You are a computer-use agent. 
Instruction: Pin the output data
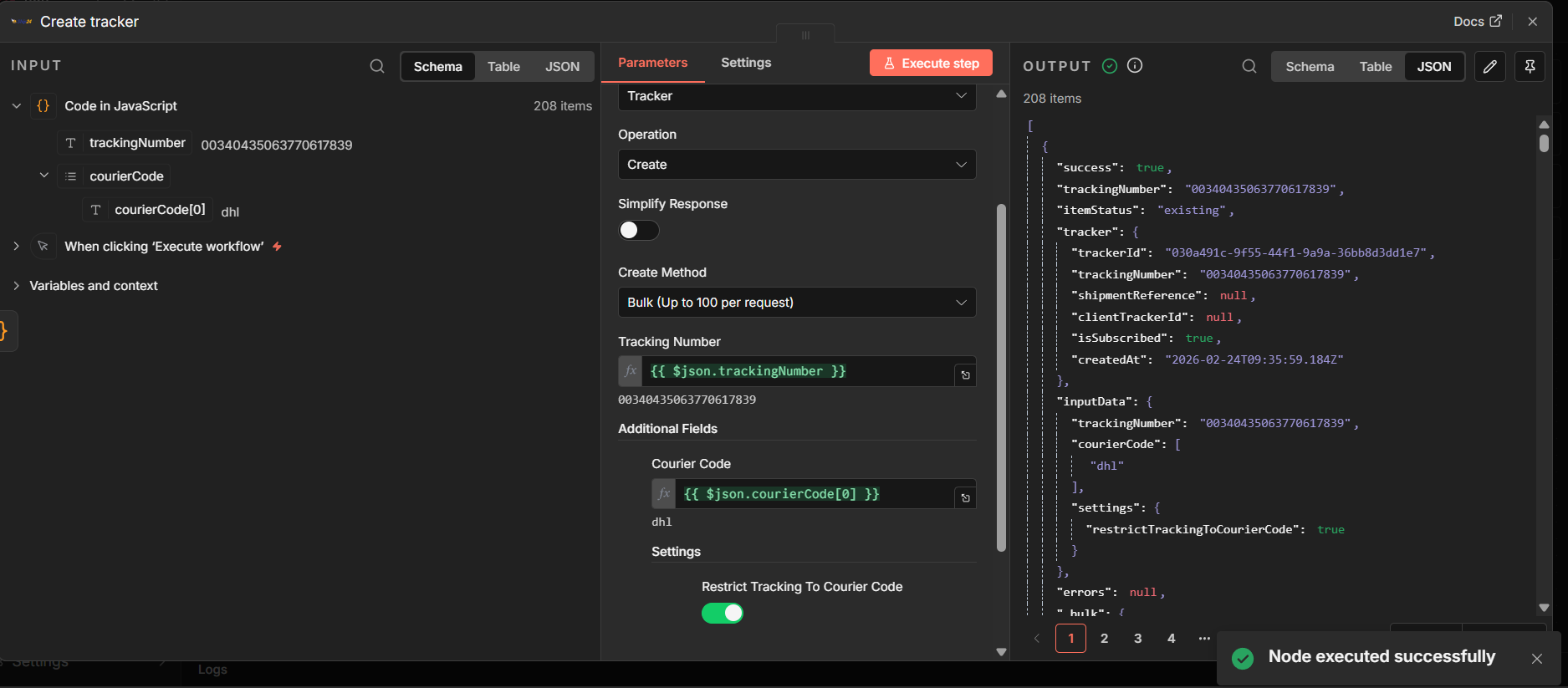click(1530, 66)
